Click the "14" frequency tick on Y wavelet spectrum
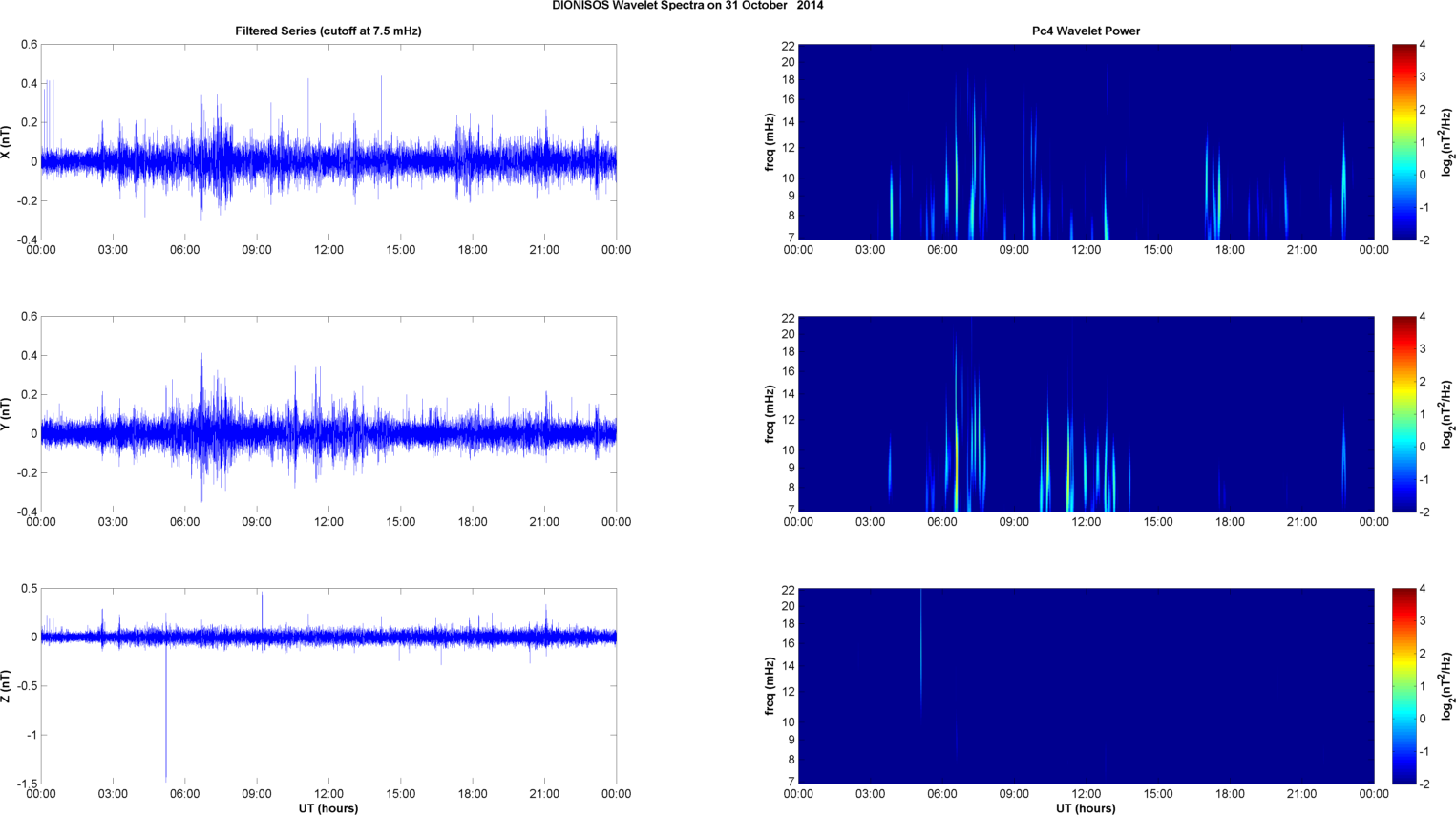Viewport: 1456px width, 815px height. coord(788,394)
